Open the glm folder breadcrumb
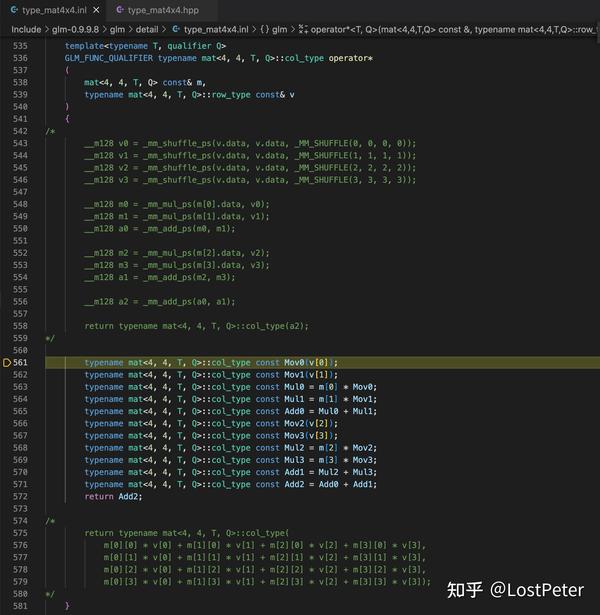Screen dimensions: 600x615 117,29
